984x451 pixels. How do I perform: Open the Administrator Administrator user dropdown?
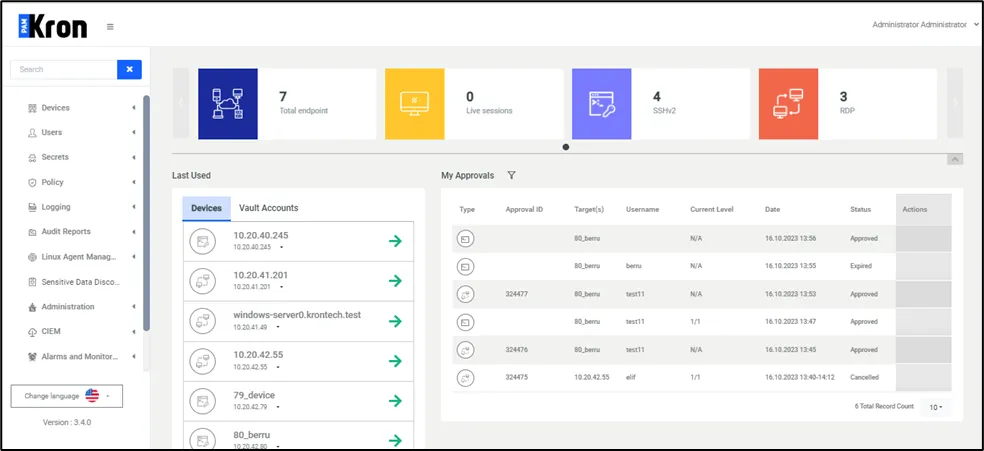click(925, 24)
